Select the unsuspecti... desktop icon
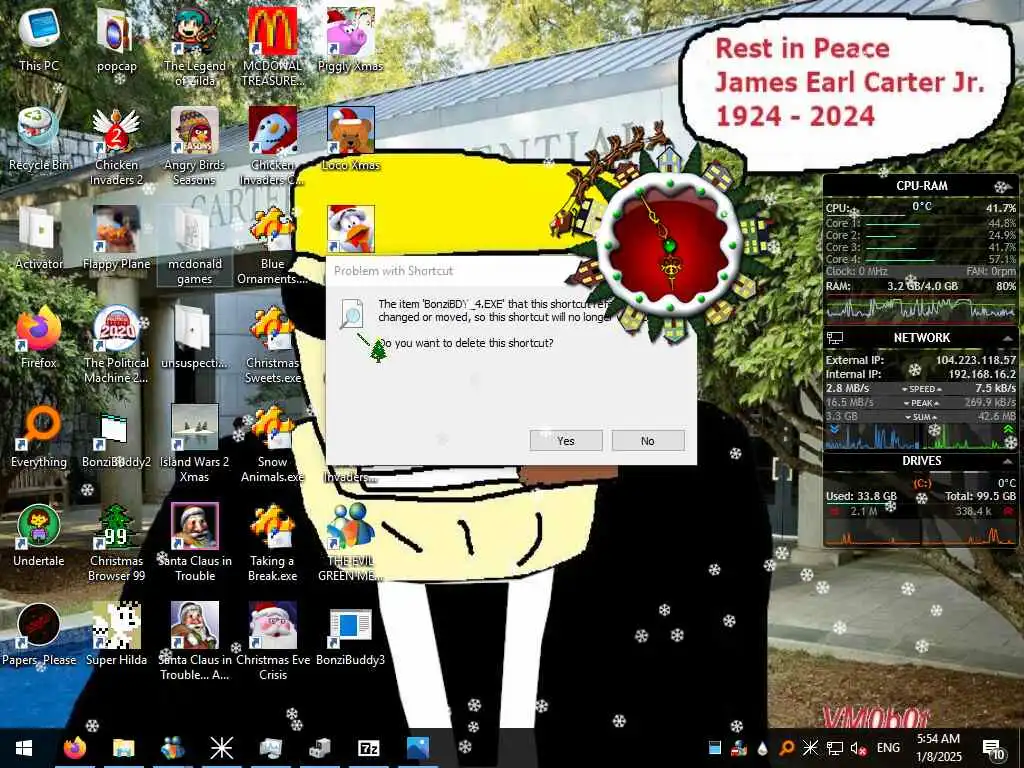The width and height of the screenshot is (1024, 768). point(194,337)
